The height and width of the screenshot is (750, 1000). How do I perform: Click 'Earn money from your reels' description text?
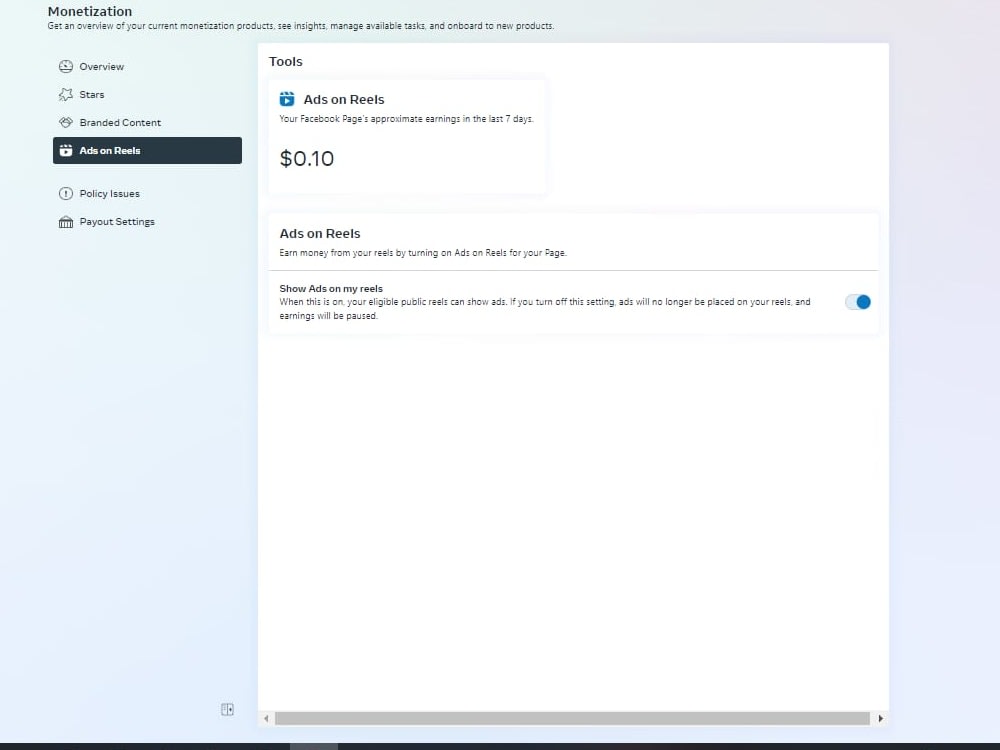pyautogui.click(x=423, y=253)
